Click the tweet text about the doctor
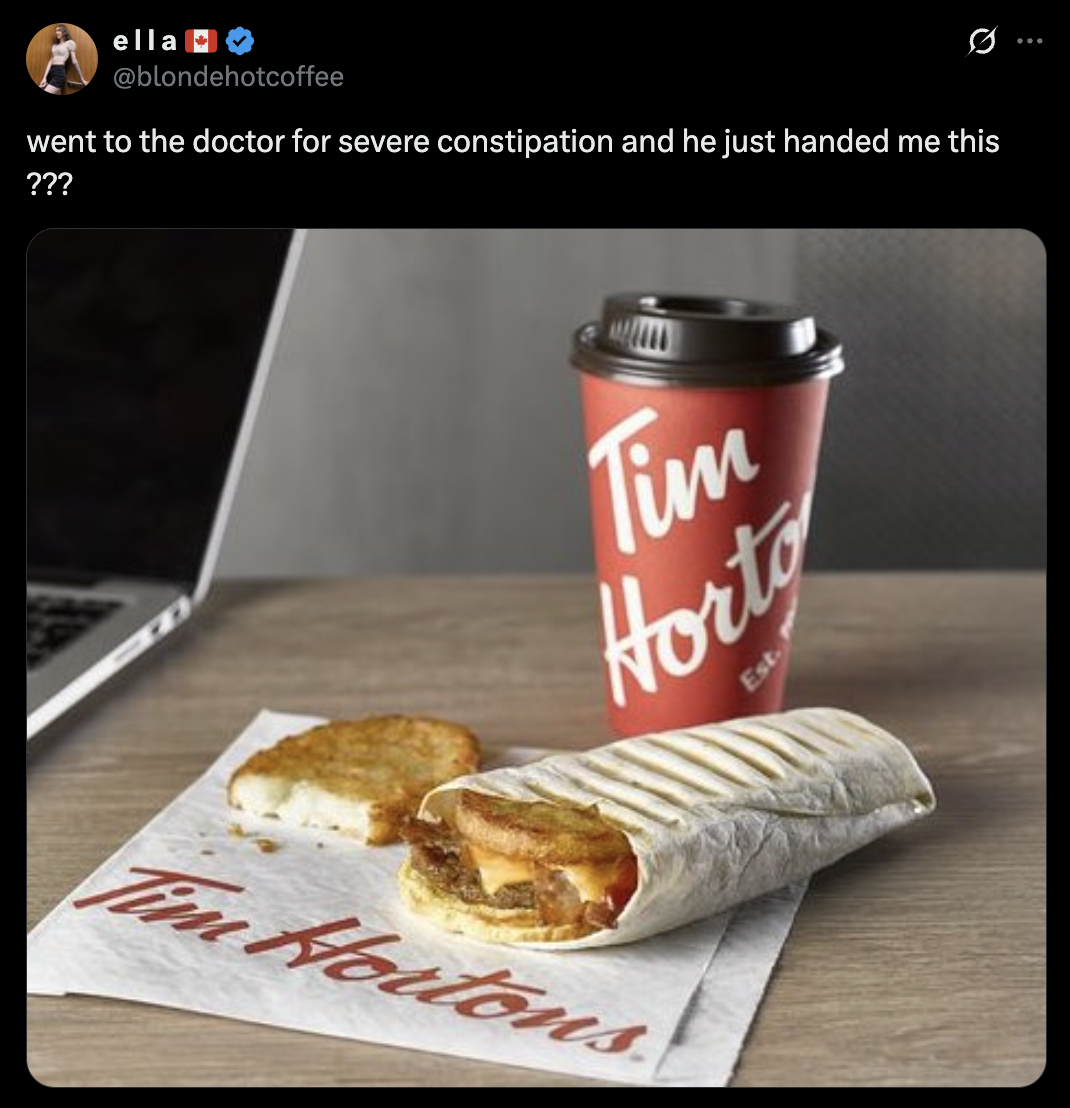The width and height of the screenshot is (1070, 1108). (513, 141)
